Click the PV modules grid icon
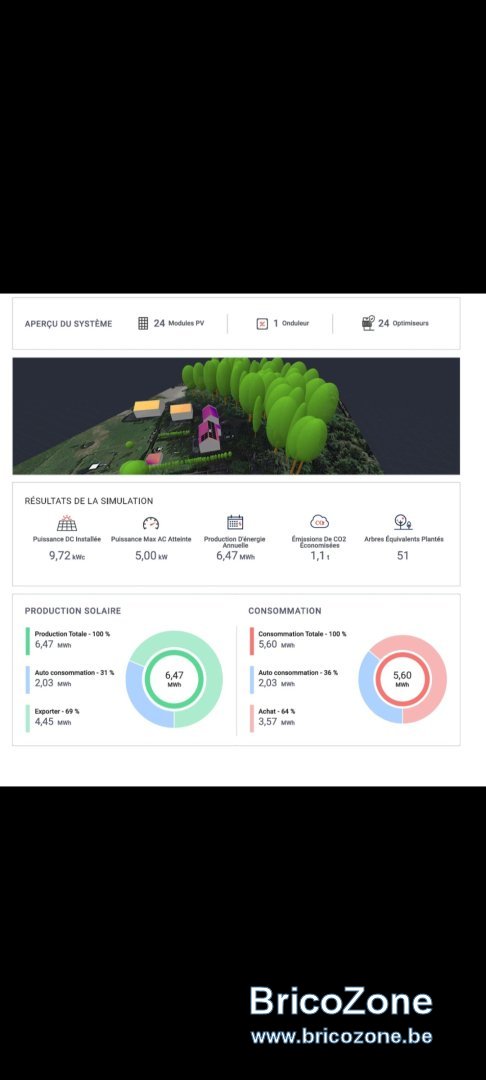This screenshot has height=1080, width=486. tap(143, 323)
